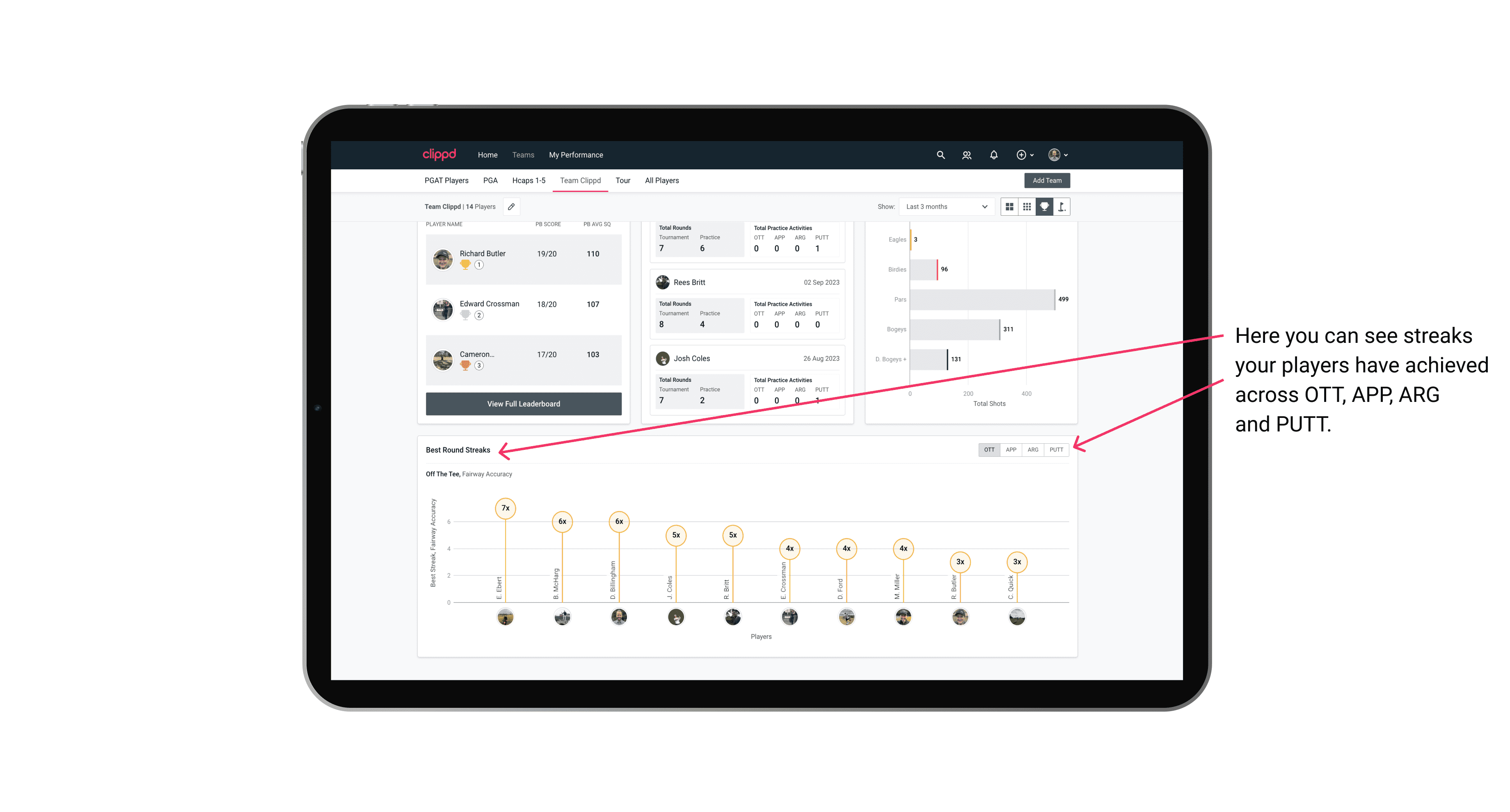Click the Tour tab
This screenshot has width=1510, height=812.
click(621, 180)
